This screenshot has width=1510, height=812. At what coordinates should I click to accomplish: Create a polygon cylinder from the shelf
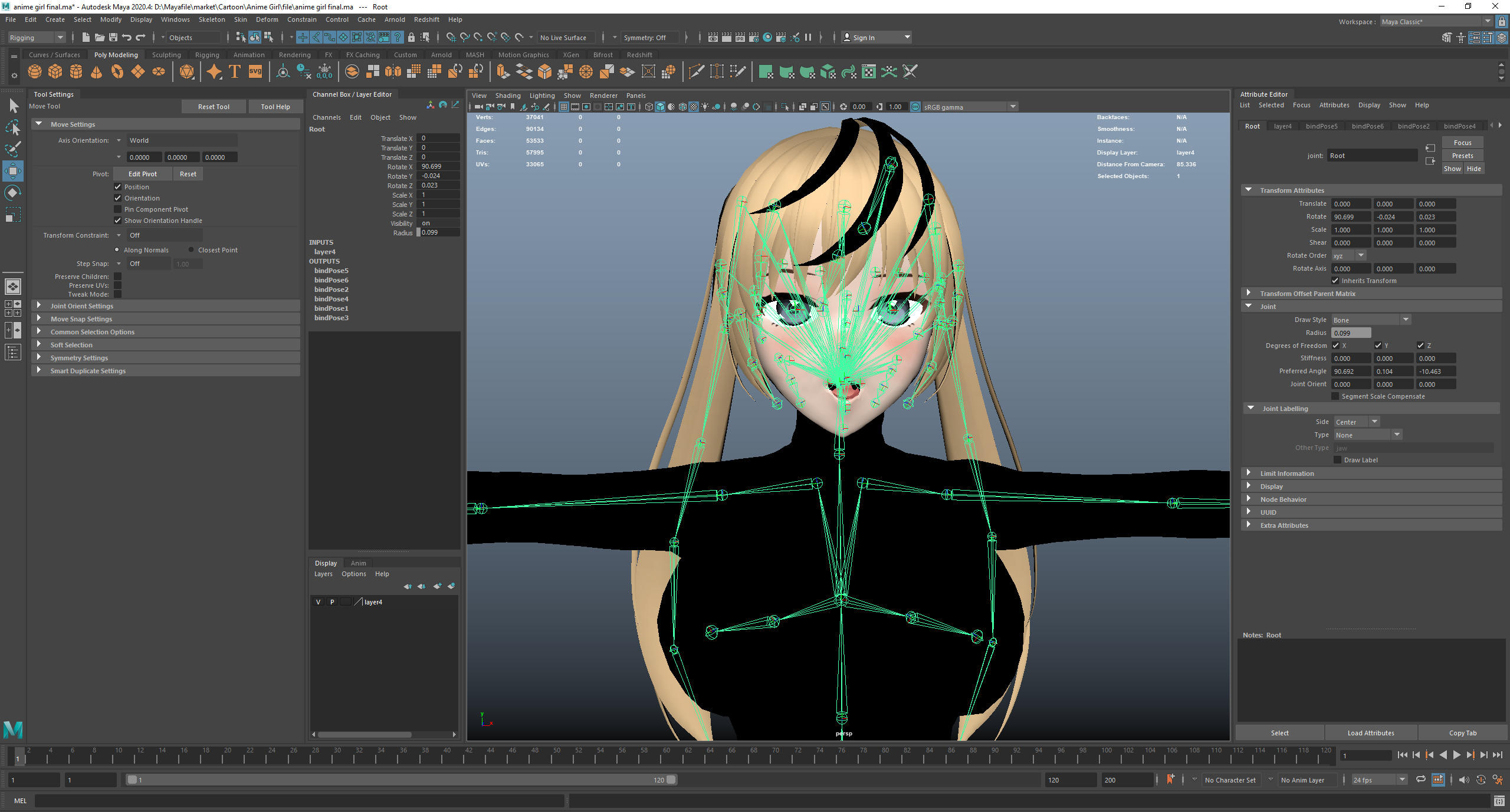tap(76, 72)
